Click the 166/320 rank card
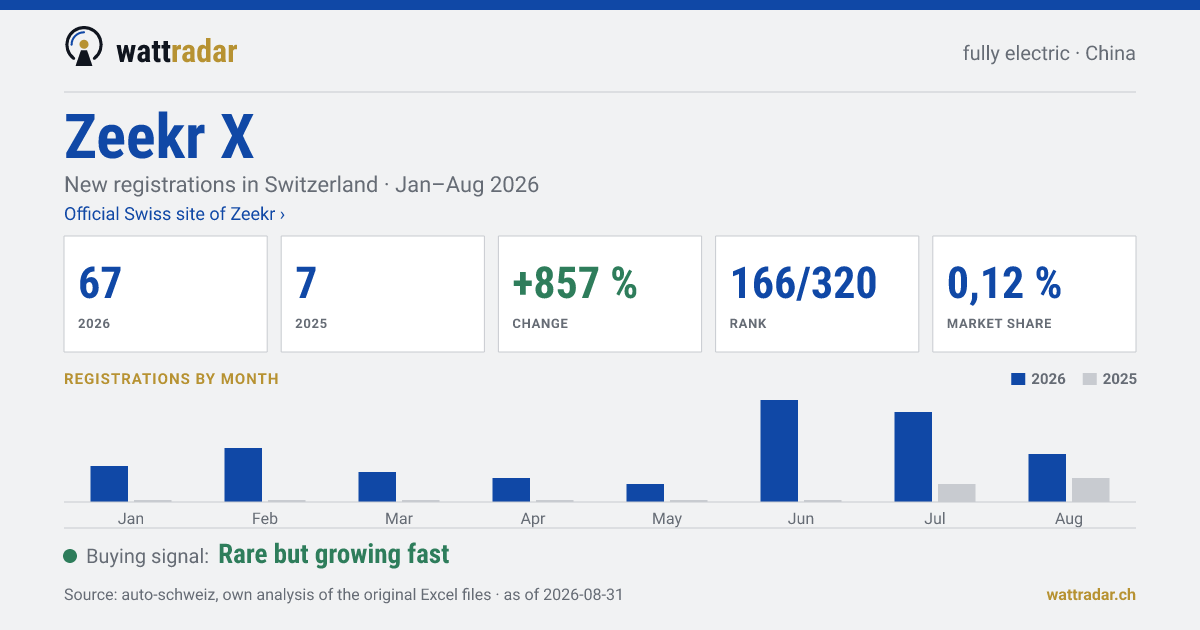 (x=817, y=294)
